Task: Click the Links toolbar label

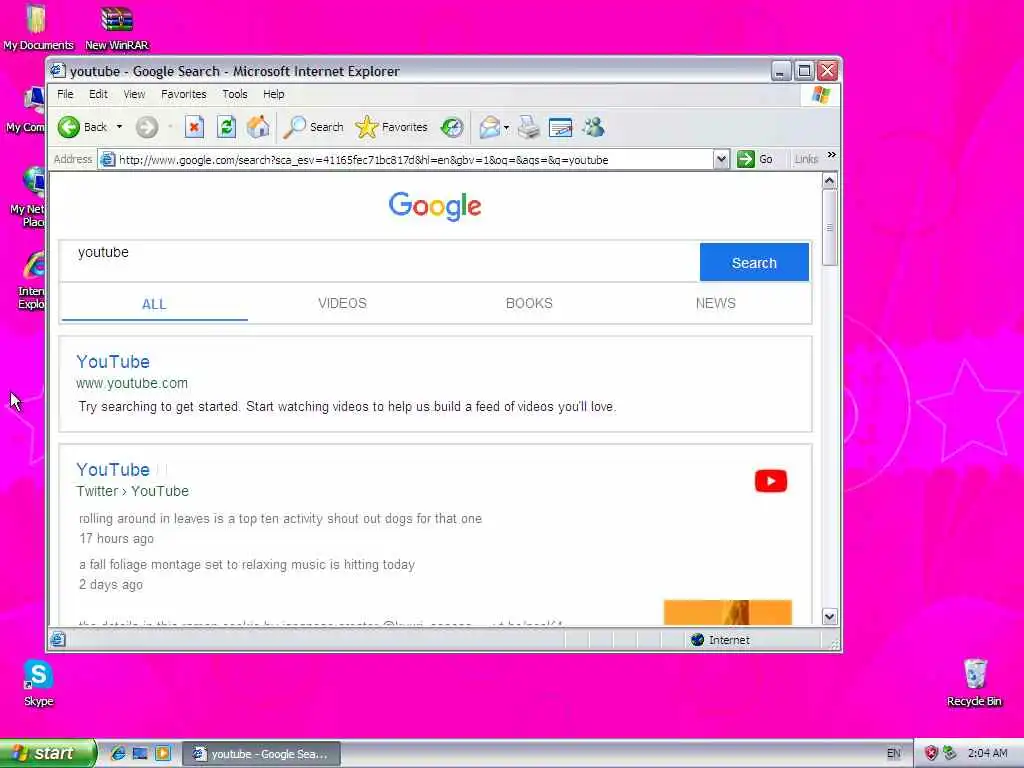Action: (x=806, y=159)
